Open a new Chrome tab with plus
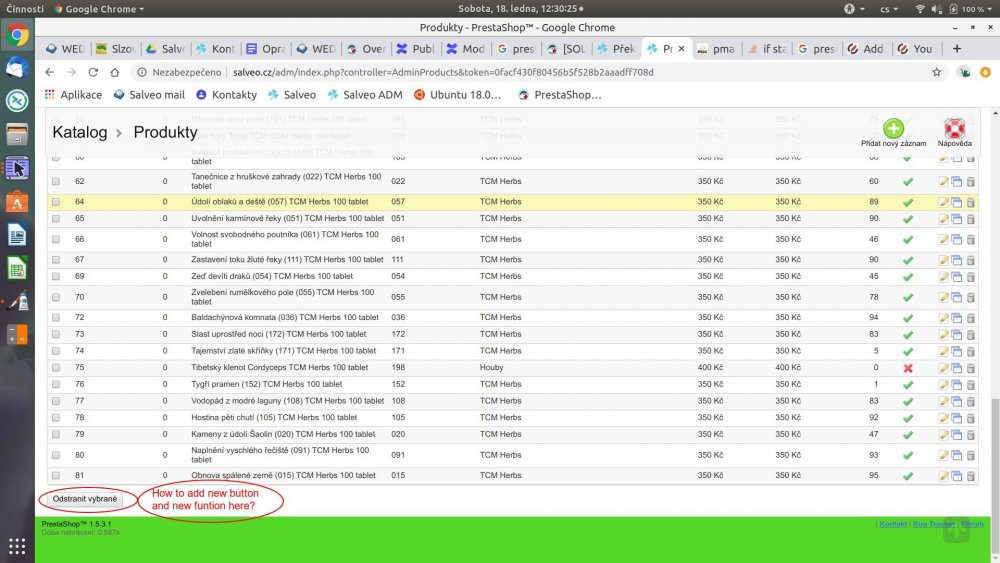The width and height of the screenshot is (1000, 563). 957,48
